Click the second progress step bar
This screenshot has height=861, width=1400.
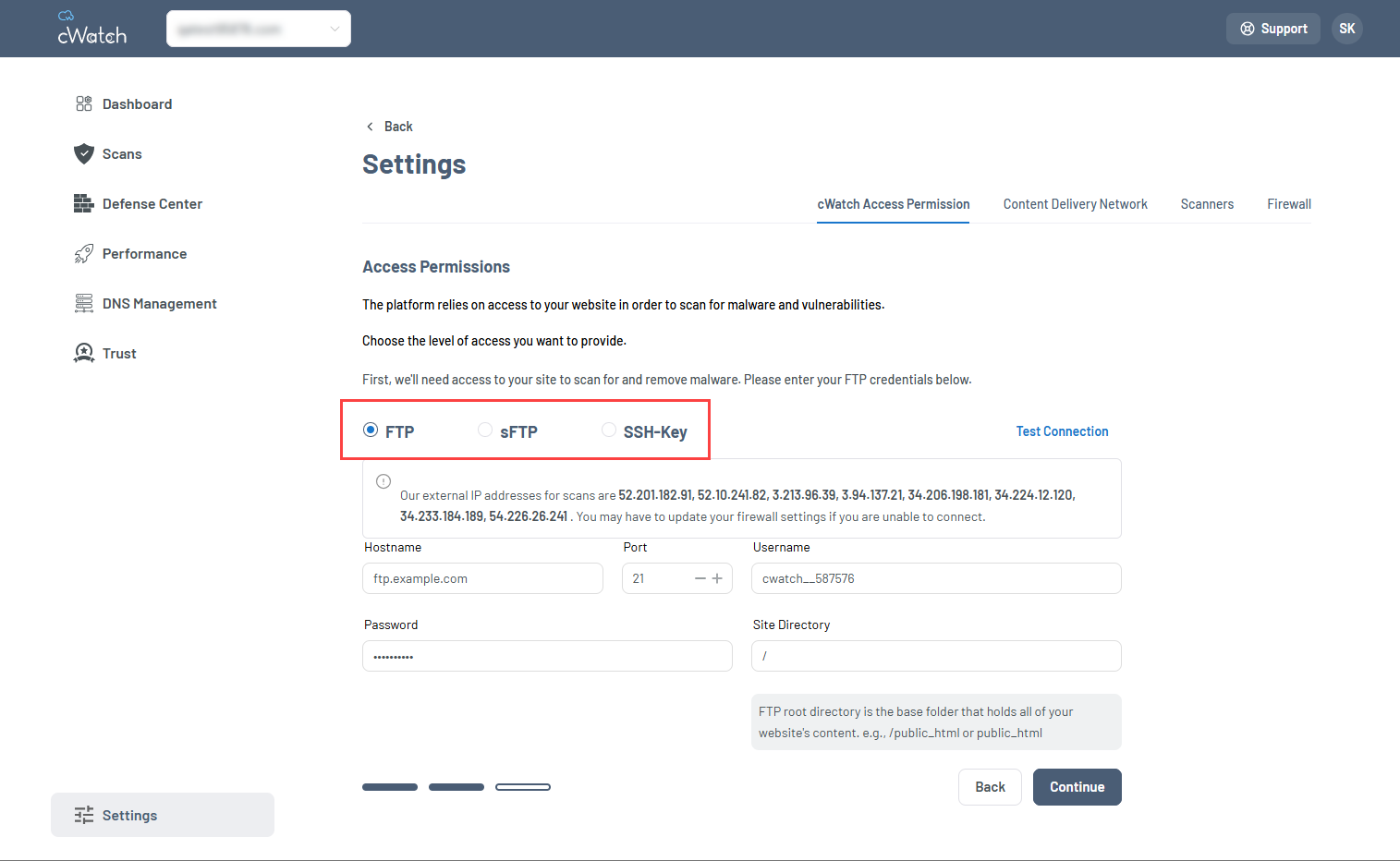(457, 787)
